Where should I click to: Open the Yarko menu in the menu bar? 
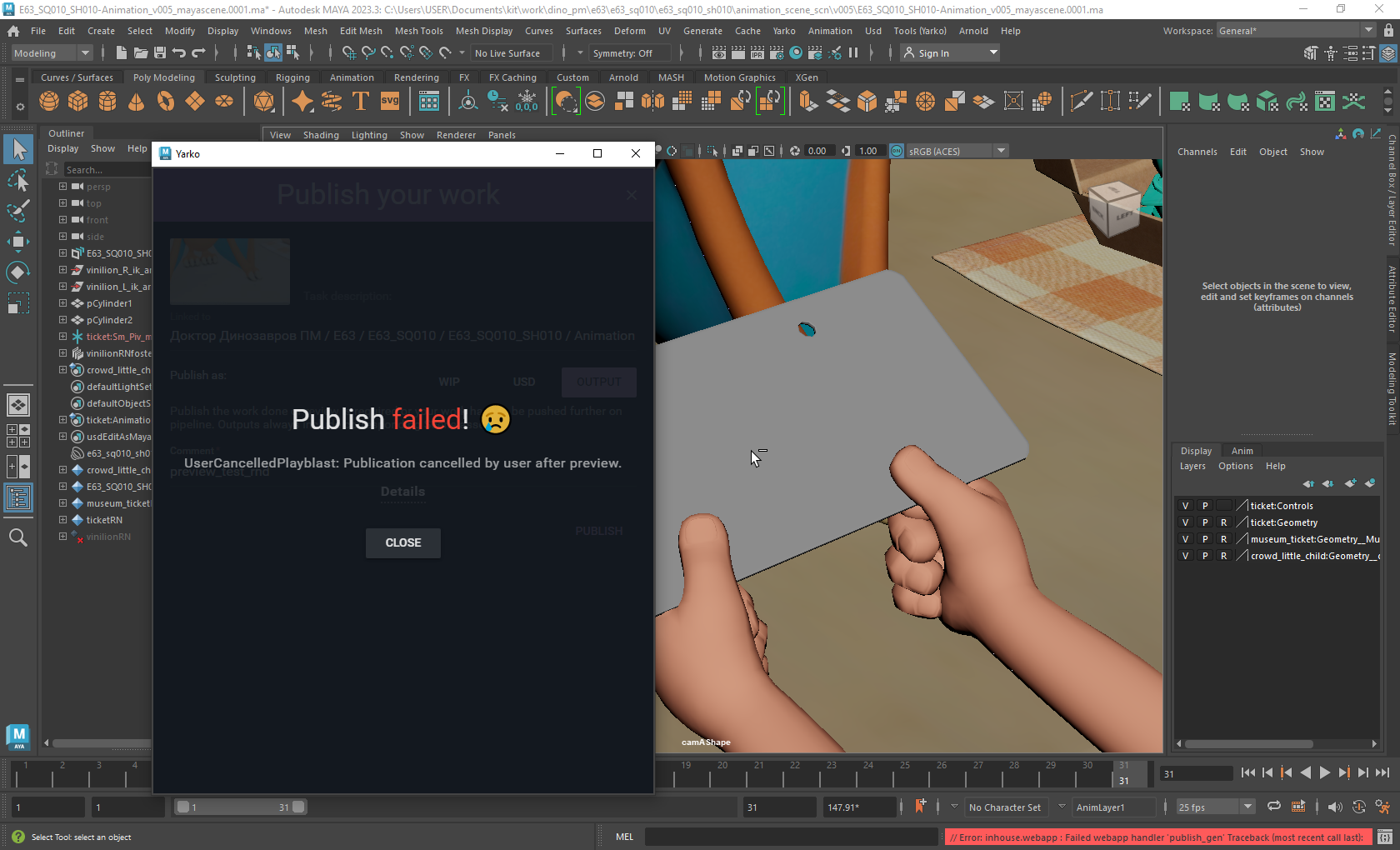tap(784, 31)
